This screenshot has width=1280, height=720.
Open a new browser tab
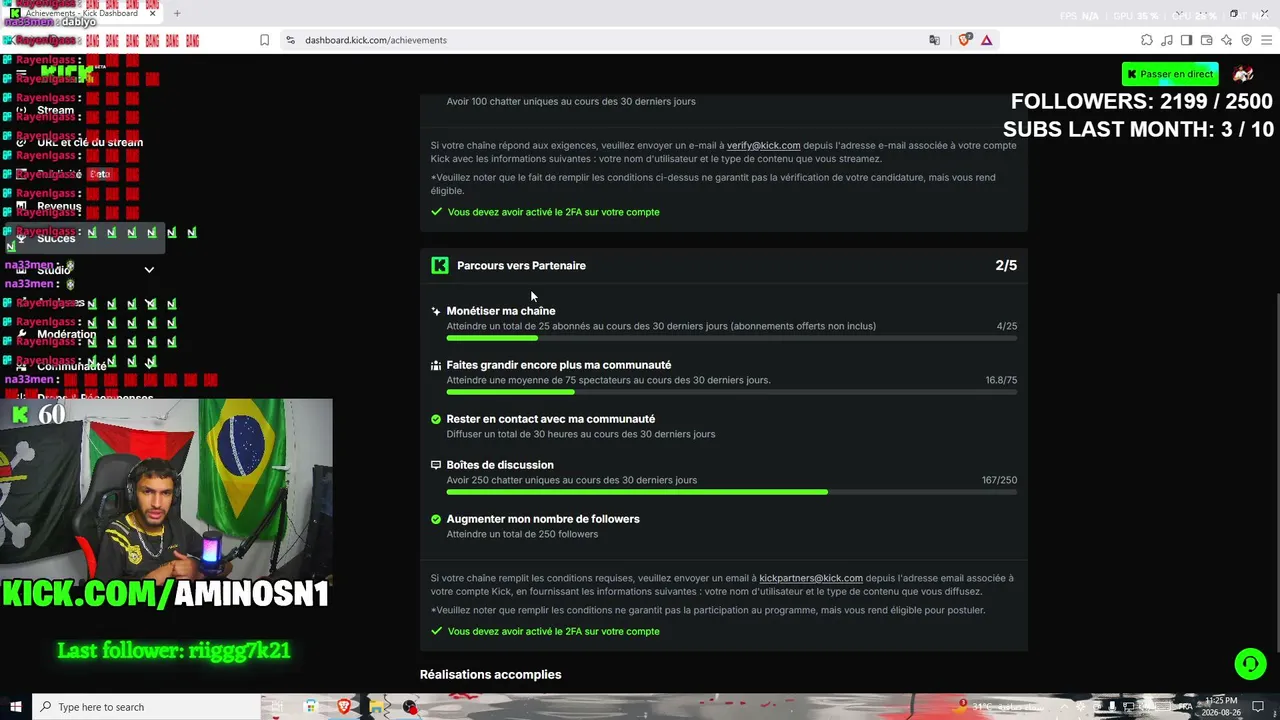coord(177,13)
